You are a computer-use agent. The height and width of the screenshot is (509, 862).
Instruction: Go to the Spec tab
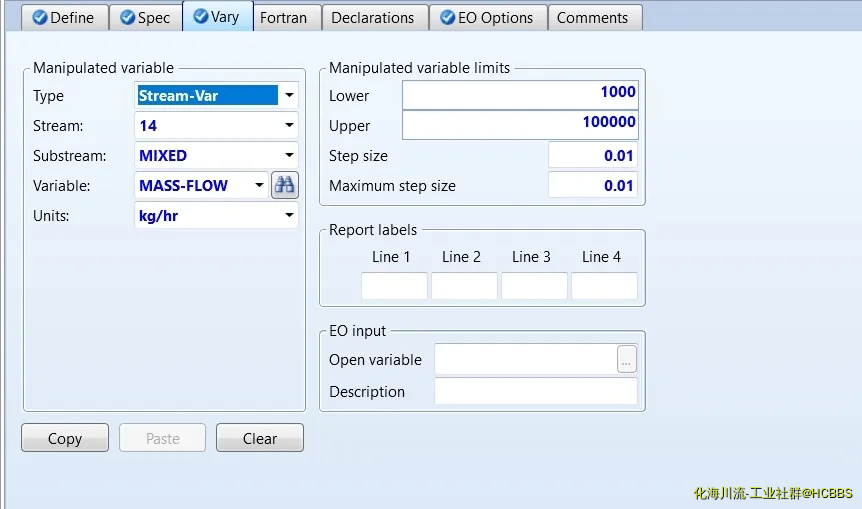coord(145,17)
